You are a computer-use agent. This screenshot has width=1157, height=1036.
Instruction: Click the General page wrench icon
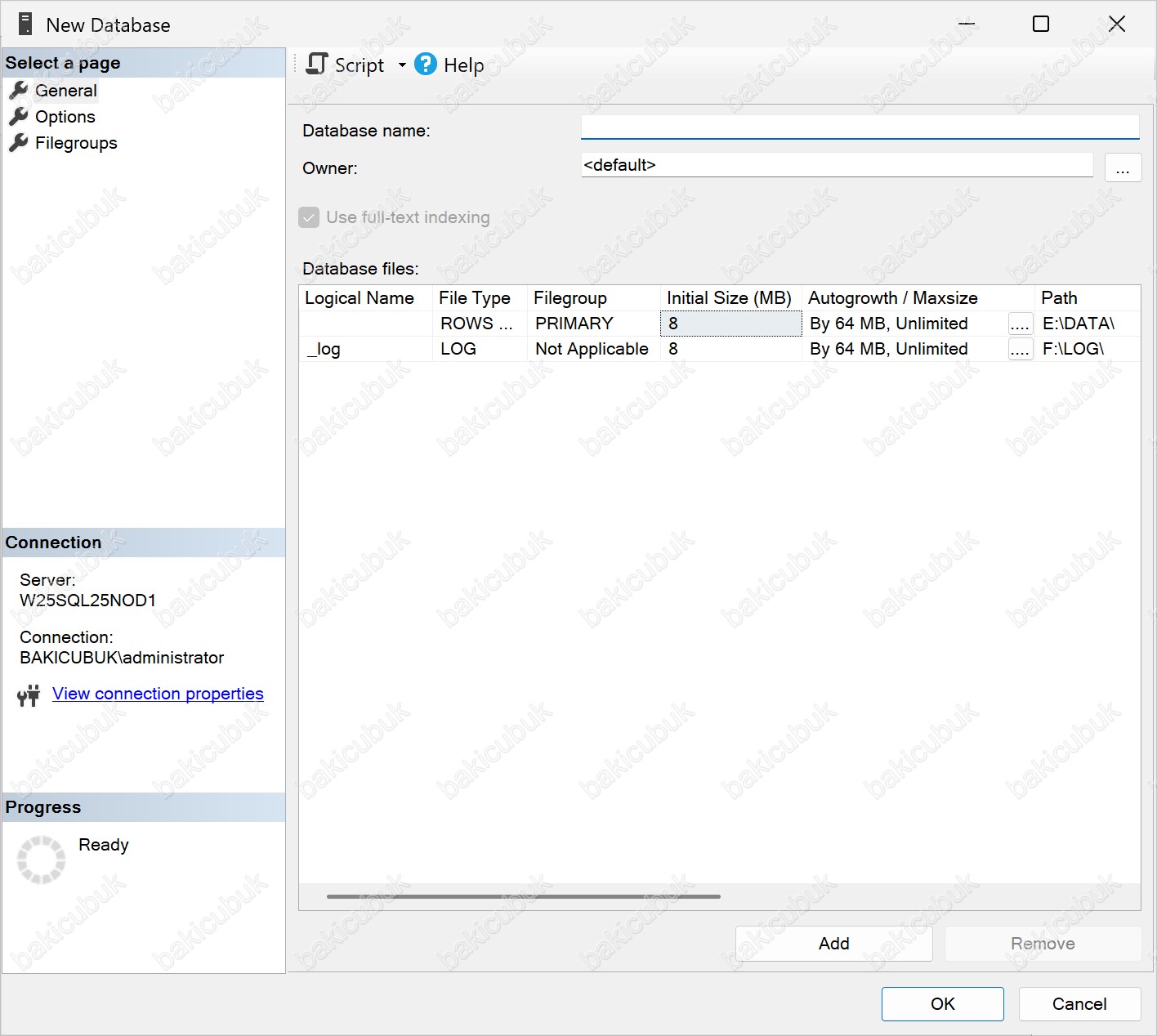point(18,90)
